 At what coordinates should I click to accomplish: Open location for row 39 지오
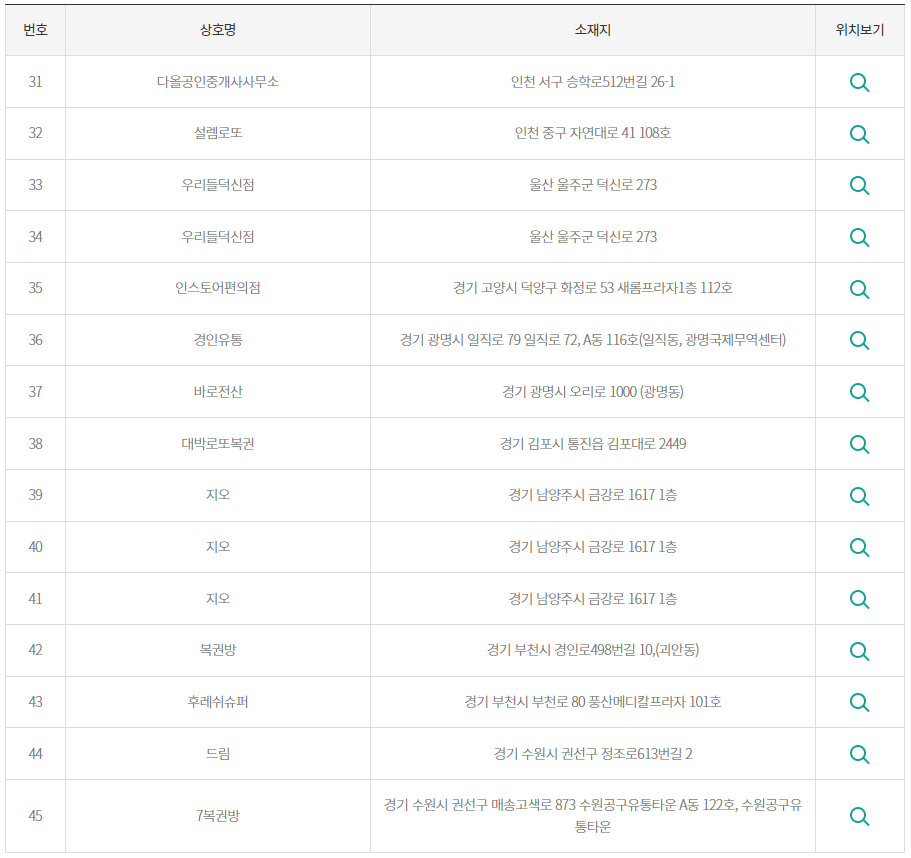click(x=859, y=496)
